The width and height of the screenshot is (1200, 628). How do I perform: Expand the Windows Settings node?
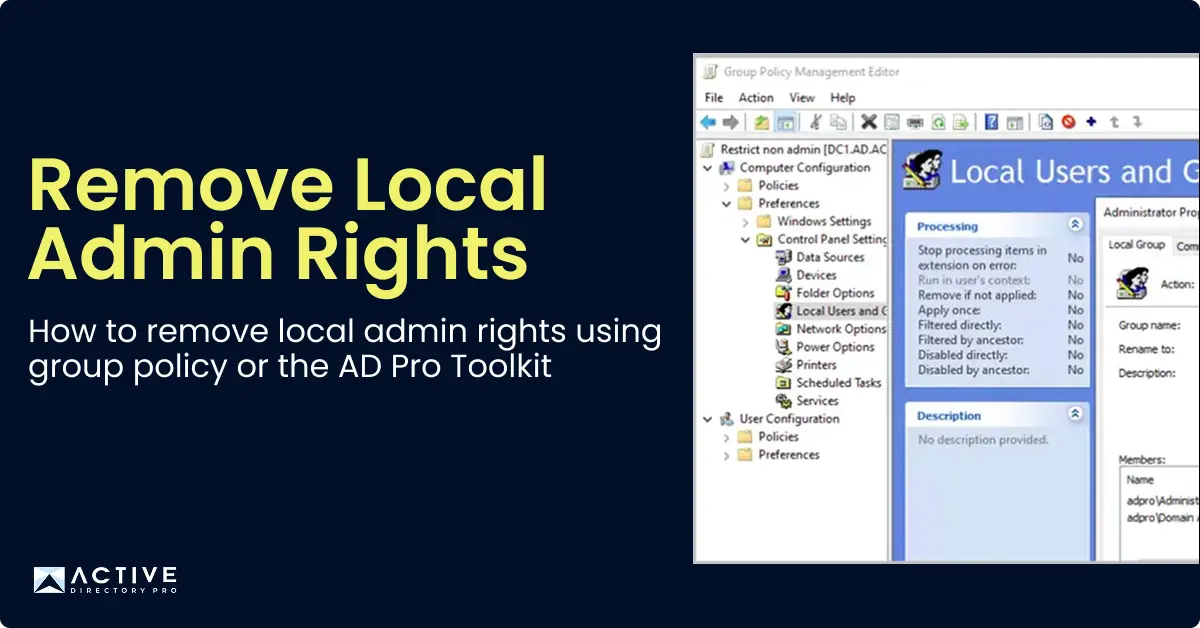pos(746,222)
